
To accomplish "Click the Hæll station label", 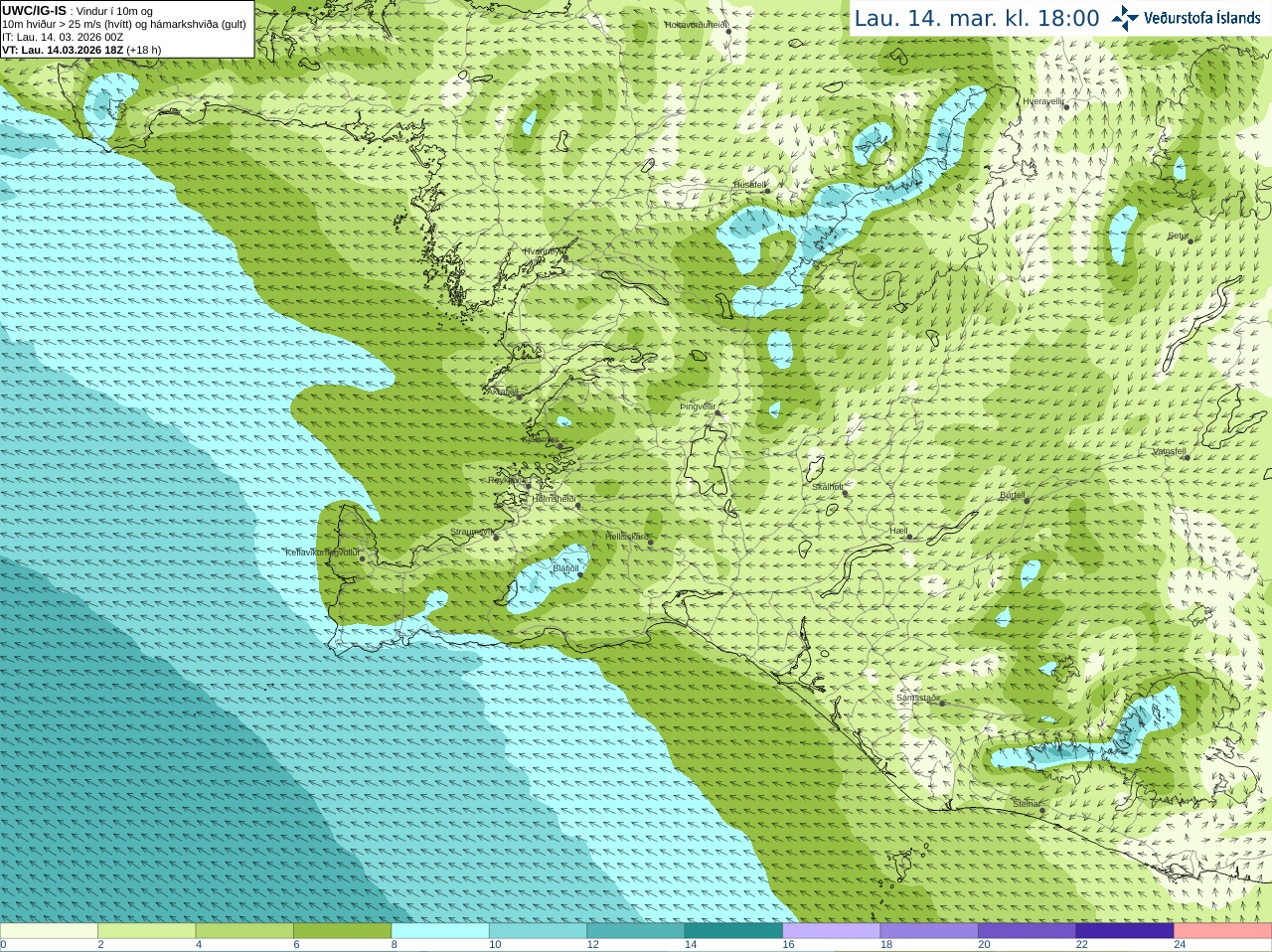I will 898,532.
